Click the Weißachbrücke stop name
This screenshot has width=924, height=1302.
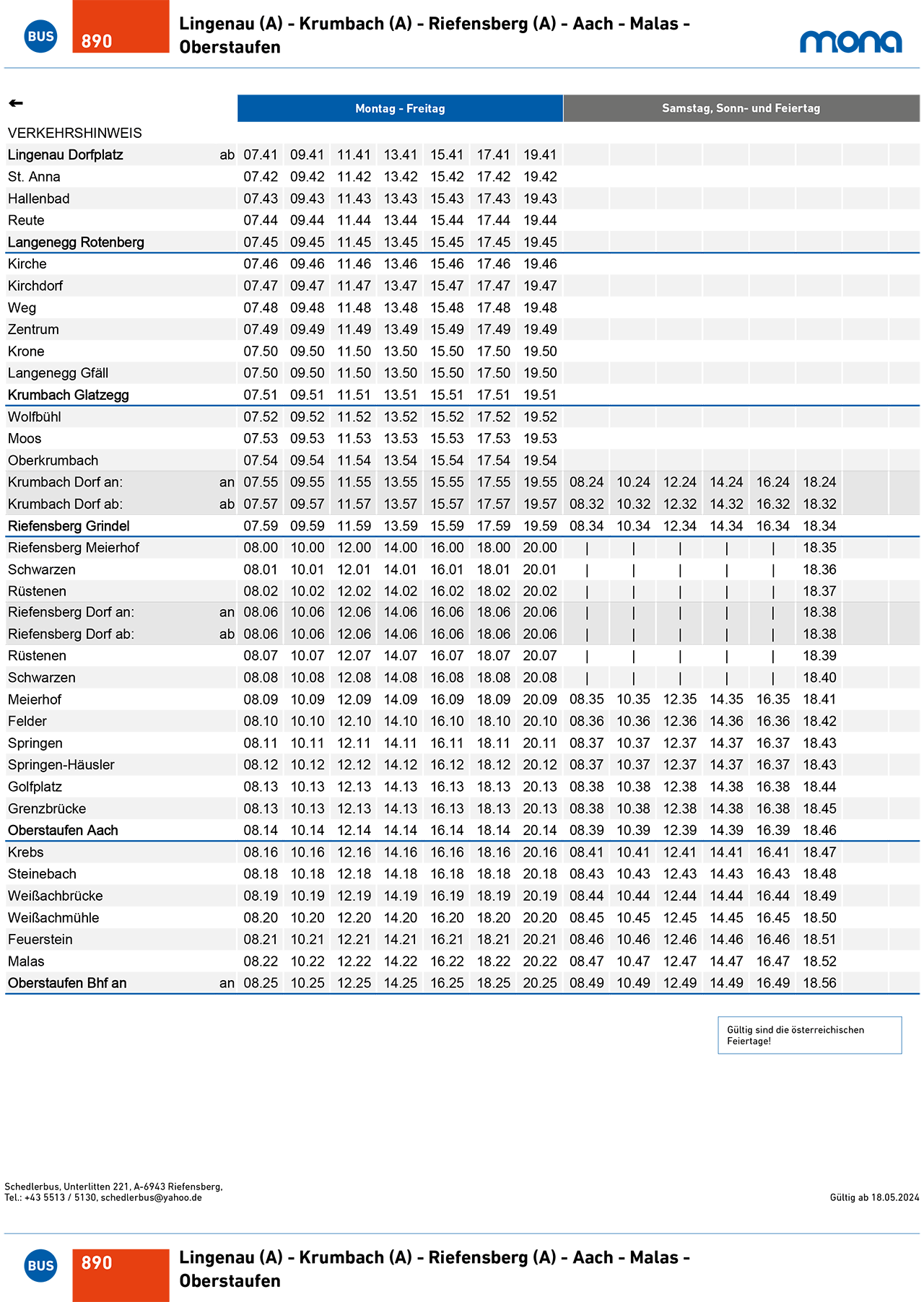(55, 896)
